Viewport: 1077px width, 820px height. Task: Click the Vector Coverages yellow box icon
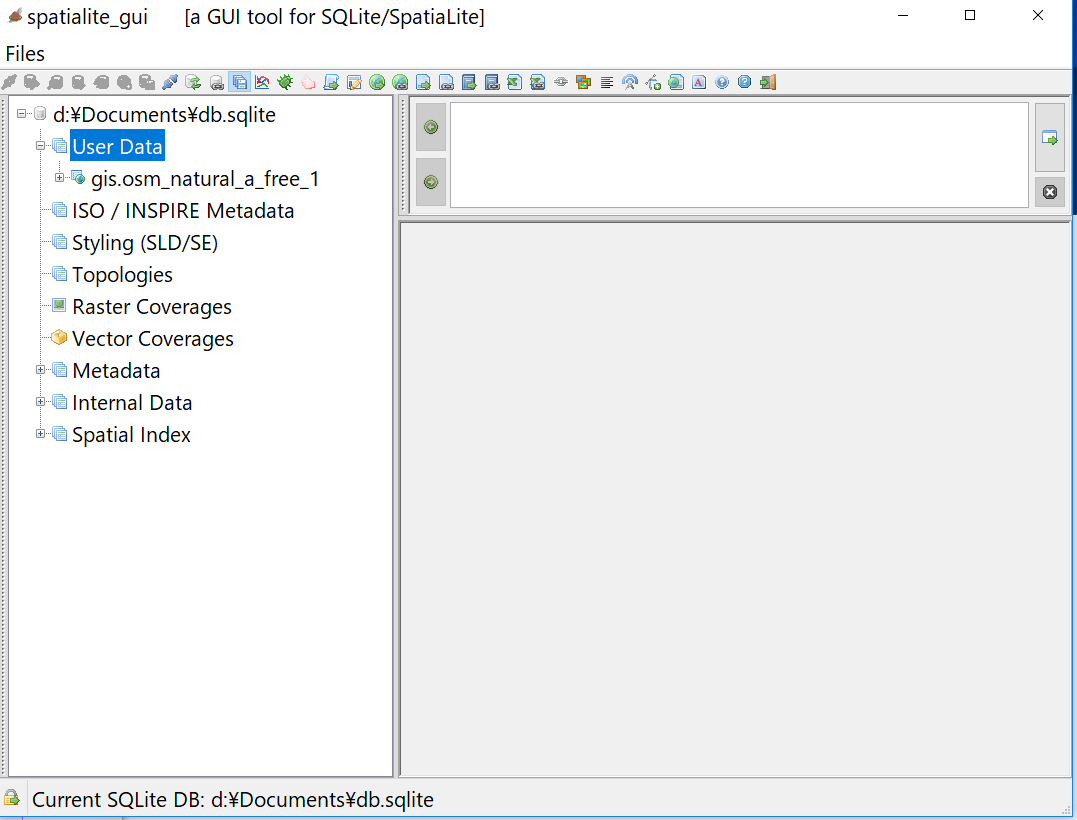60,337
